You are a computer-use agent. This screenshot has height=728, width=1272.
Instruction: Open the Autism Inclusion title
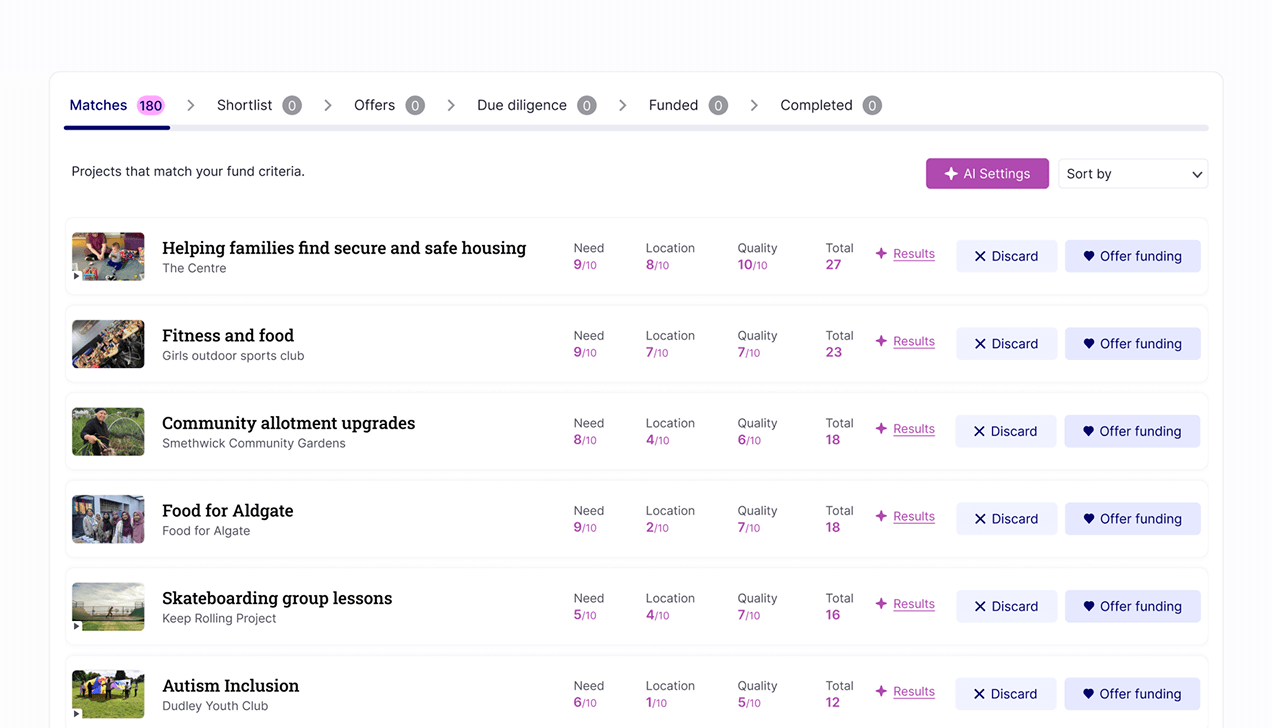click(x=231, y=686)
